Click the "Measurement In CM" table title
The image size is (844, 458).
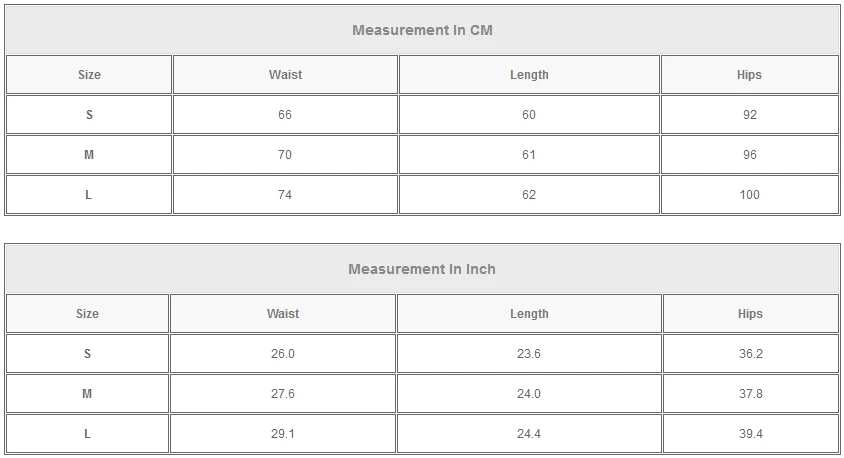pos(422,30)
